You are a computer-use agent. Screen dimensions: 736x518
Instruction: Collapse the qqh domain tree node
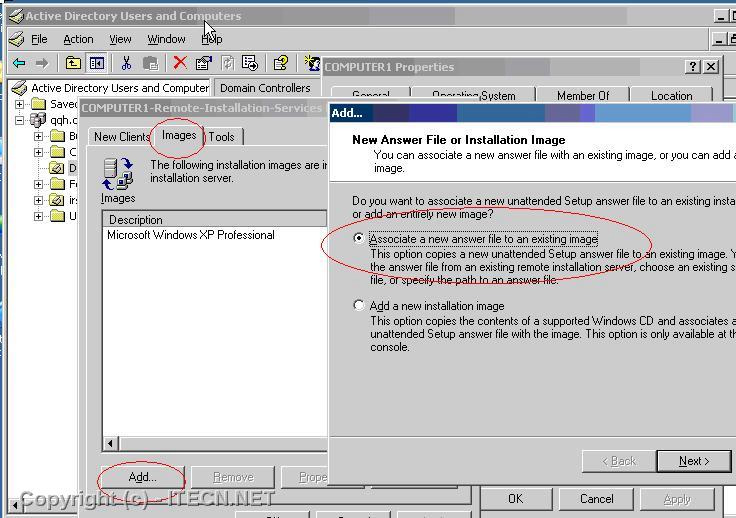(x=20, y=120)
